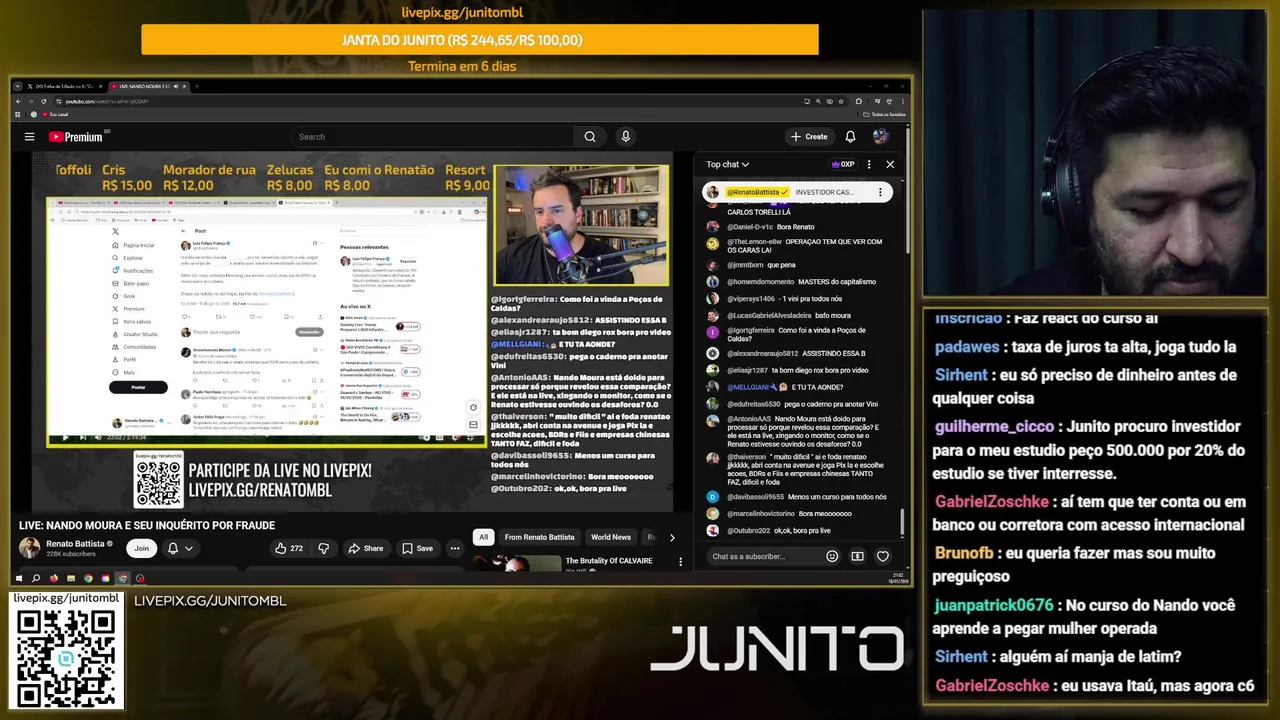Open 'The Brutality Of CALVAIRE' suggested video
The image size is (1280, 720).
point(609,561)
